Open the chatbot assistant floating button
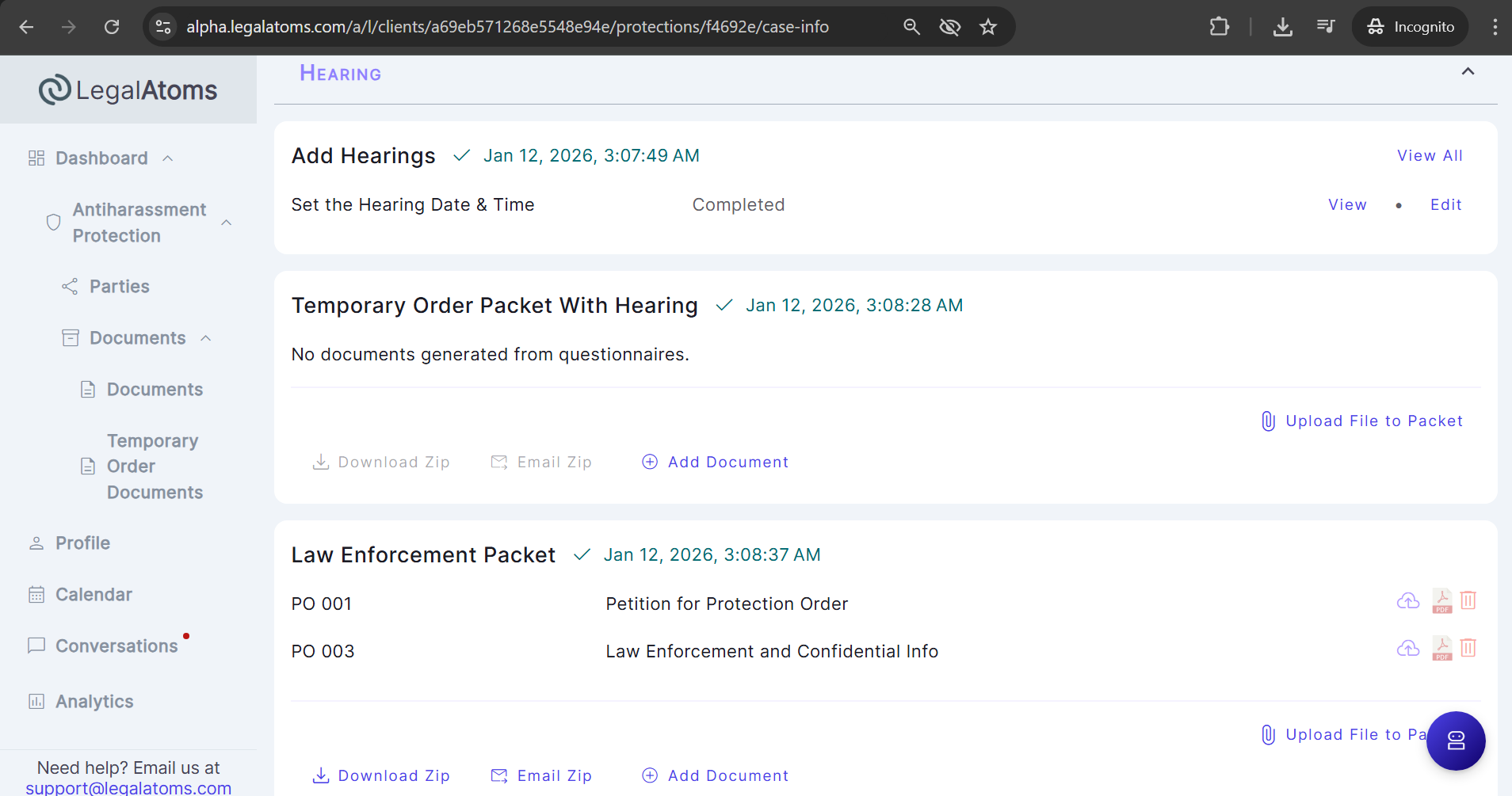This screenshot has width=1512, height=796. [1455, 741]
